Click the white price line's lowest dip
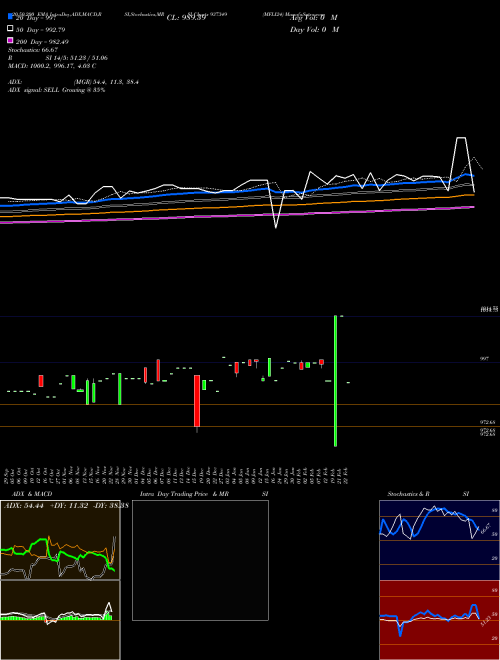The image size is (500, 660). 276,226
